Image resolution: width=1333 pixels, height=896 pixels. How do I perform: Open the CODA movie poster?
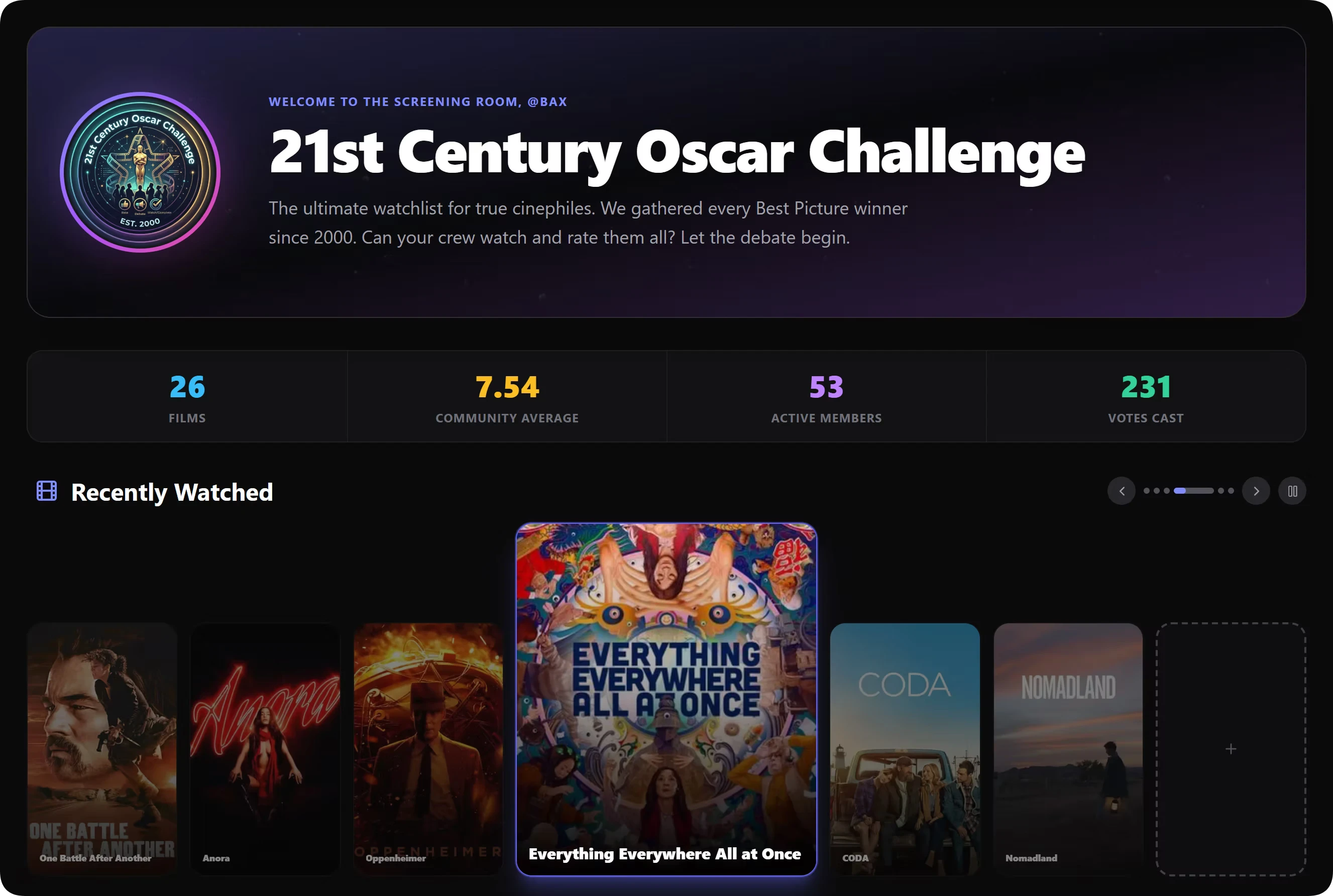pos(905,748)
